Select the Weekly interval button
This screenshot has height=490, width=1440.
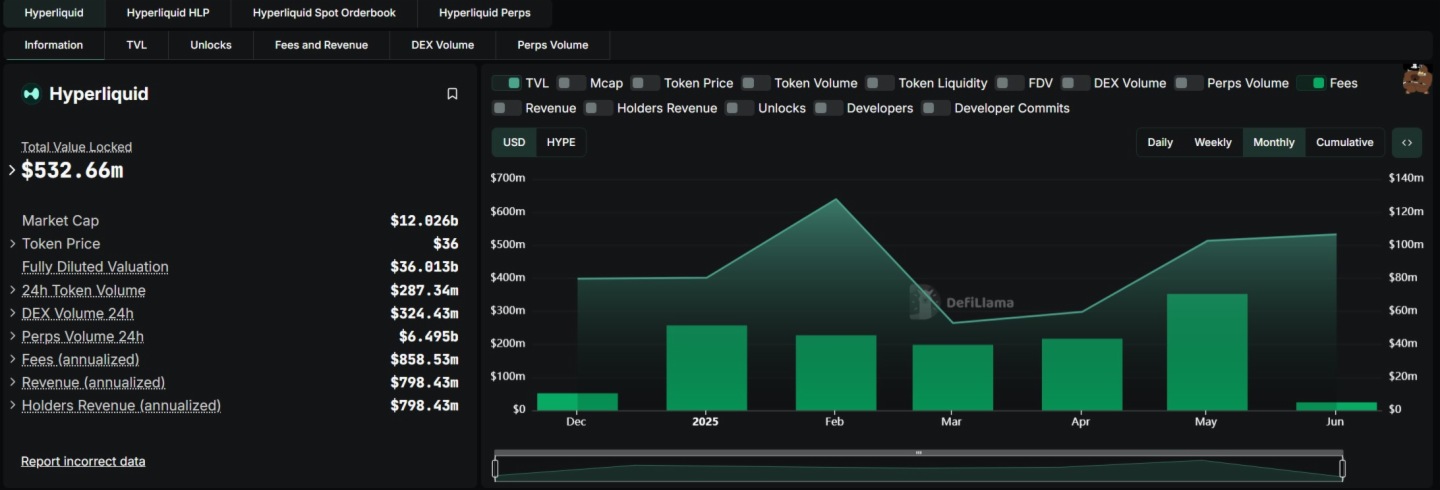point(1212,142)
